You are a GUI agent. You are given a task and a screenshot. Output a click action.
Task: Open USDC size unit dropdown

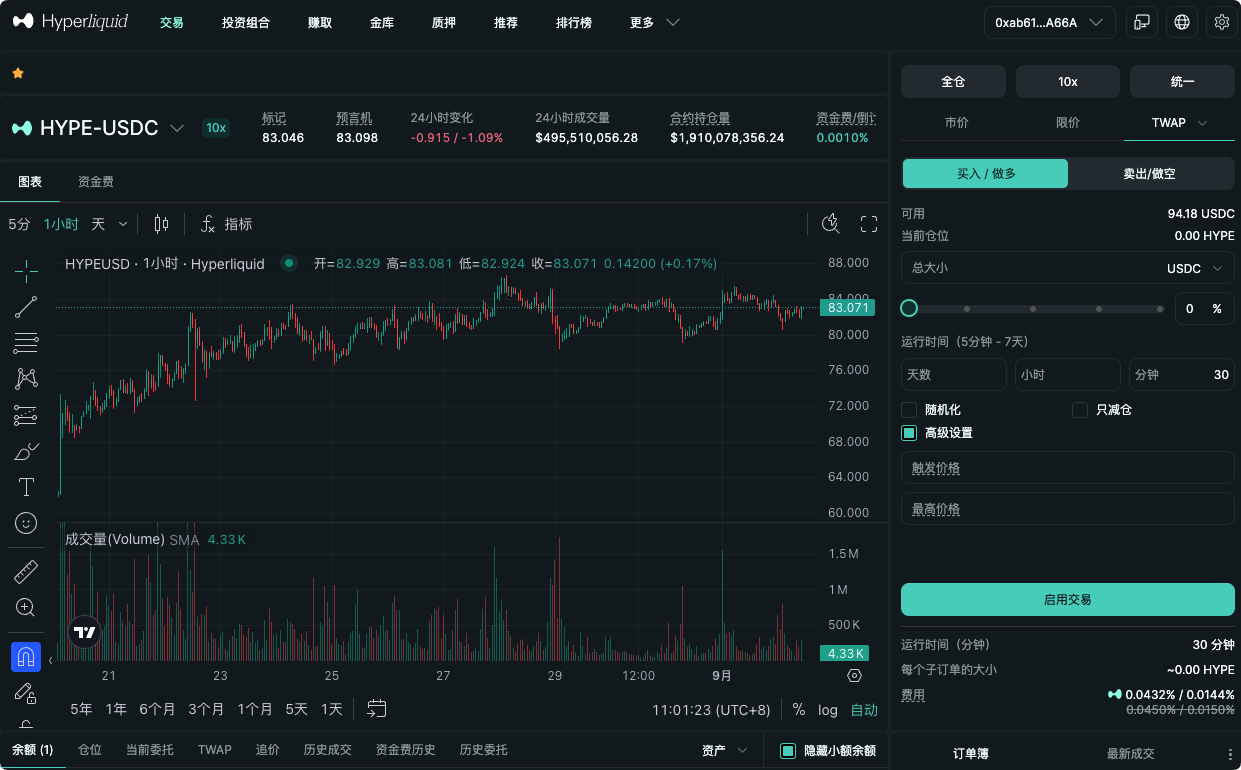1195,268
